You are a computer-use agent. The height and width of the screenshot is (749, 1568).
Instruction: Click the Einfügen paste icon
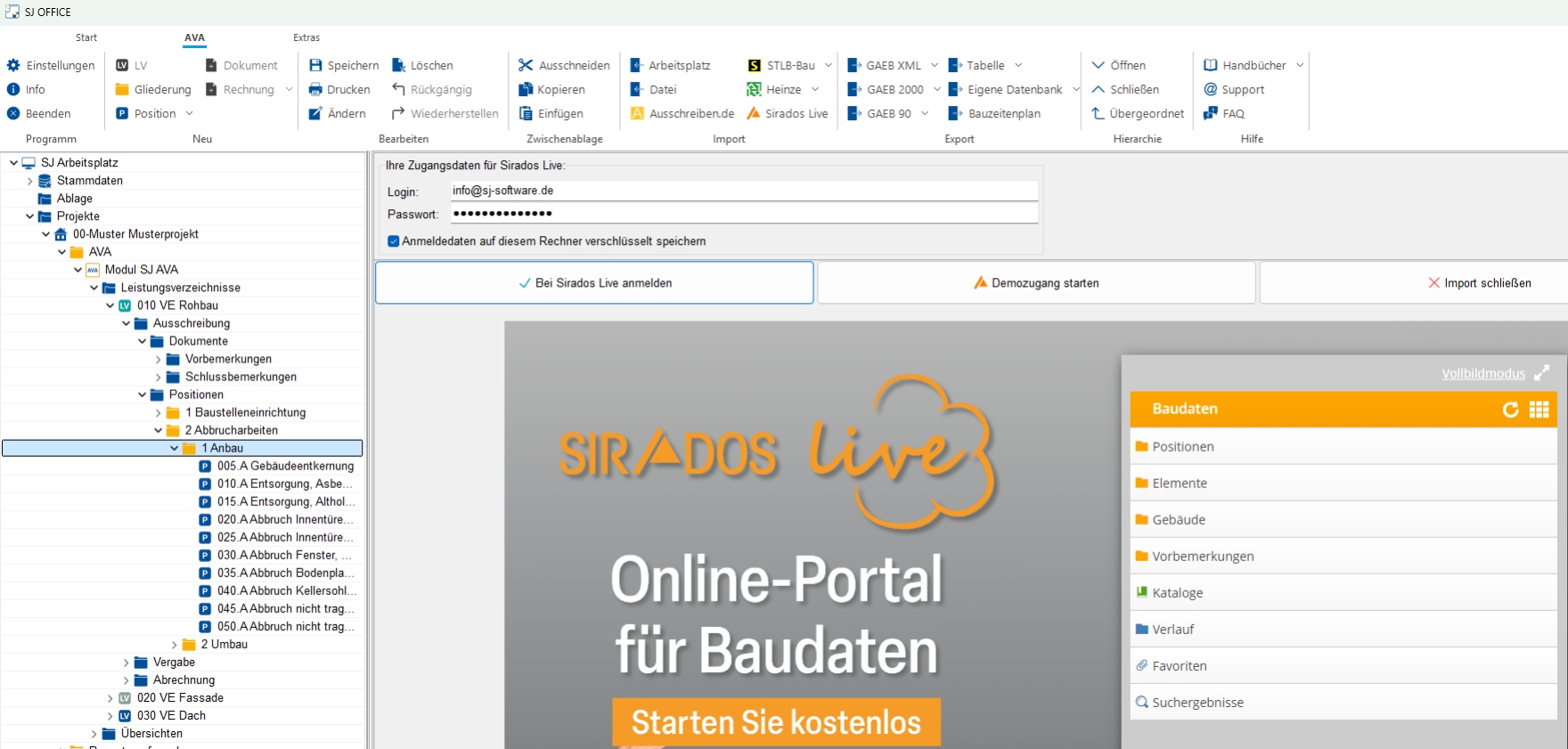(526, 113)
